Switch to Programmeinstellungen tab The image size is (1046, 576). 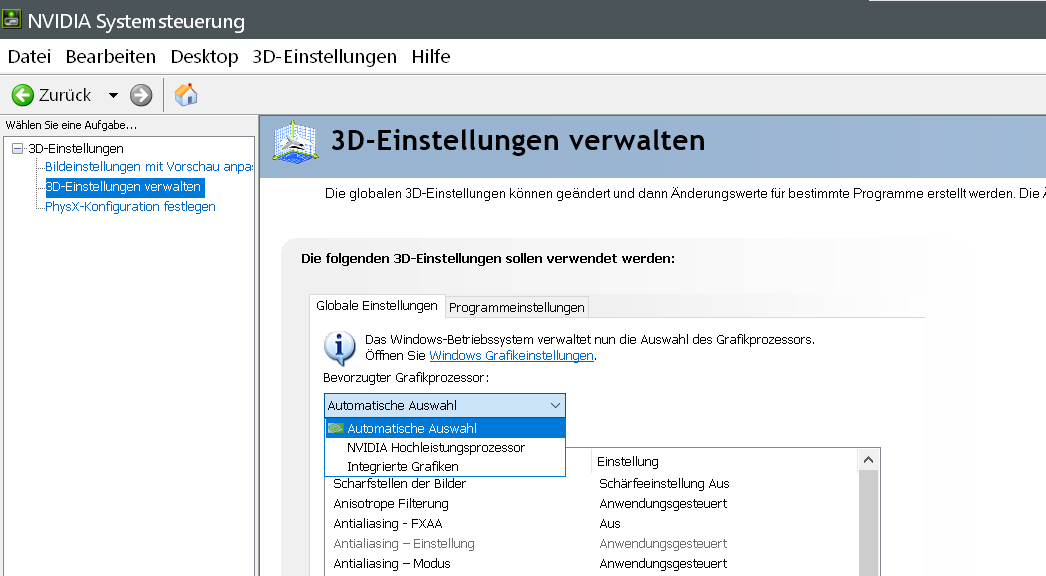click(516, 308)
